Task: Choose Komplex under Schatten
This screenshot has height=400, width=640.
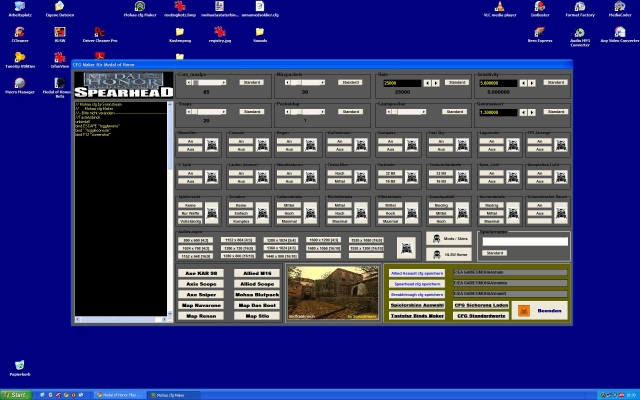Action: point(241,221)
